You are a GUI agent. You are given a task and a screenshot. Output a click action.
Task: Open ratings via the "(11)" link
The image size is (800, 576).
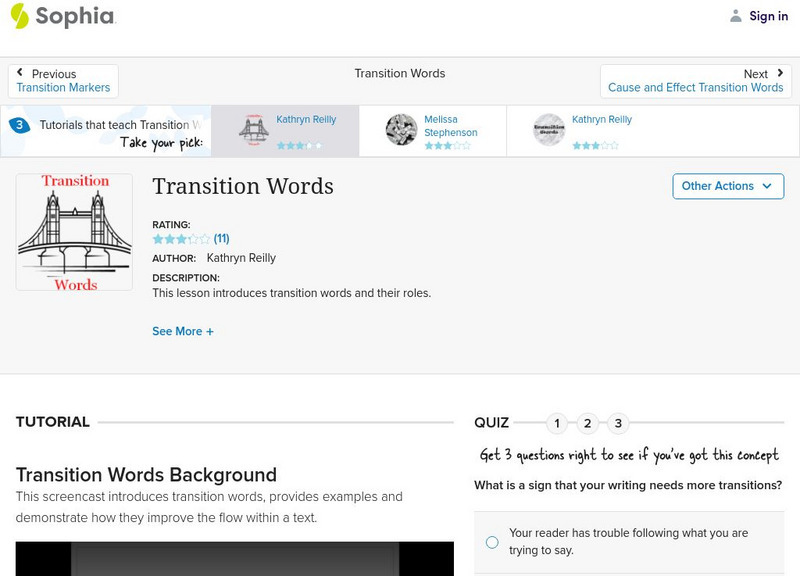coord(219,239)
